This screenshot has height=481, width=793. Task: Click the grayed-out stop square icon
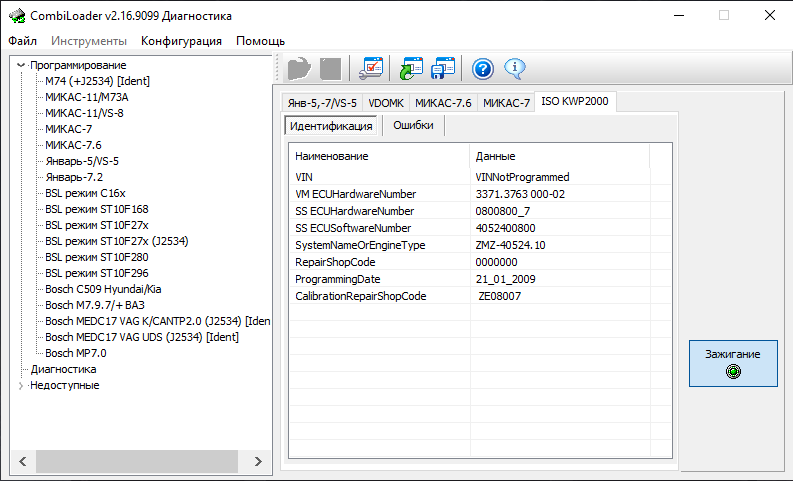(x=331, y=68)
